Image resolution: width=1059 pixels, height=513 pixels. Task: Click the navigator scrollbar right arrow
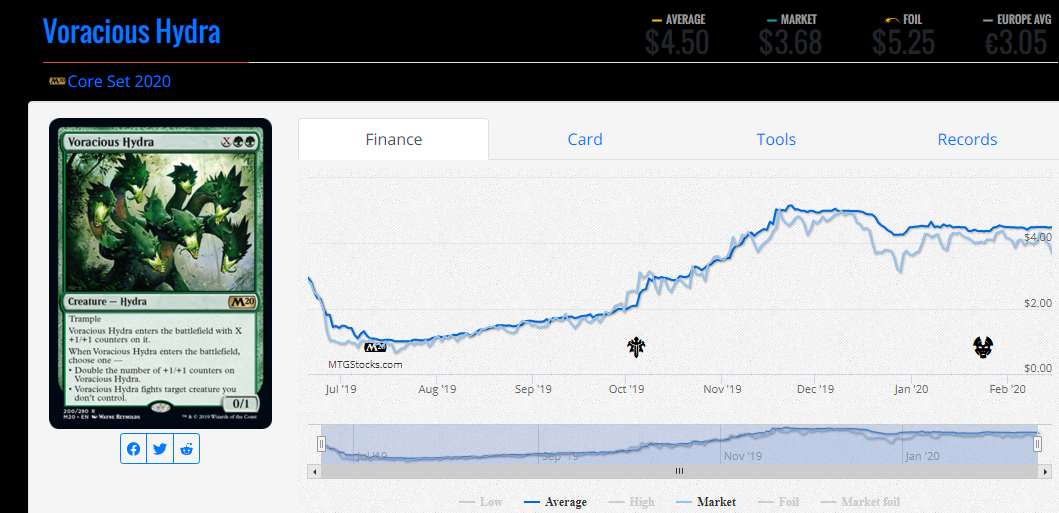1047,471
